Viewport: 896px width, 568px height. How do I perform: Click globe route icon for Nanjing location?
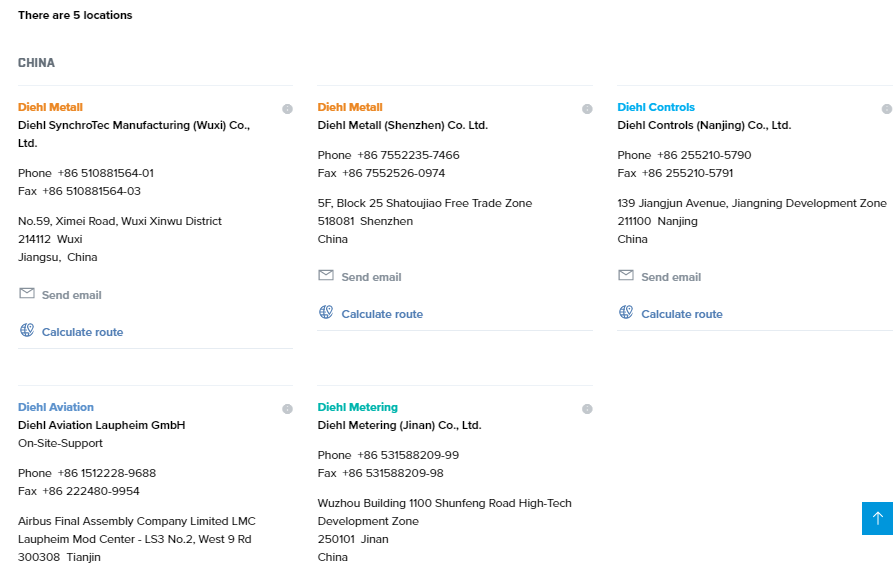coord(626,312)
